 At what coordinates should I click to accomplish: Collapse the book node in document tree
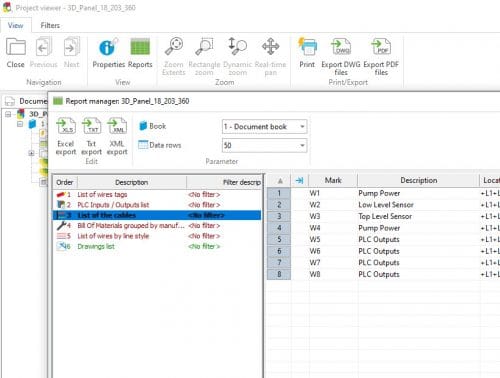click(20, 124)
